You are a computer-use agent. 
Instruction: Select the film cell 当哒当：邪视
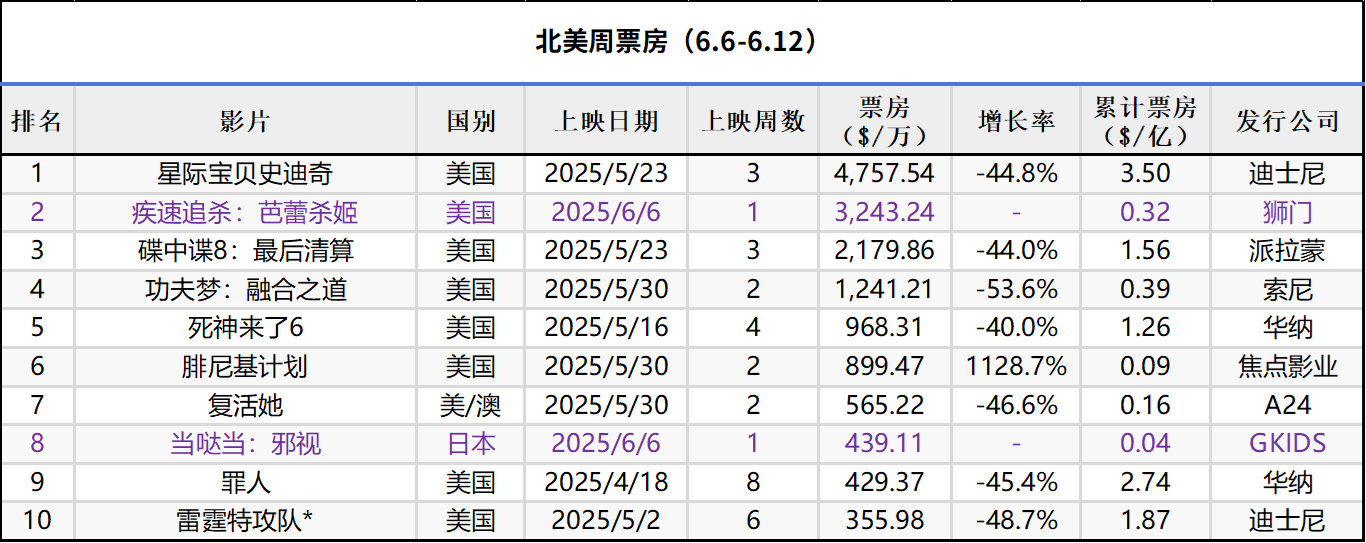click(245, 444)
